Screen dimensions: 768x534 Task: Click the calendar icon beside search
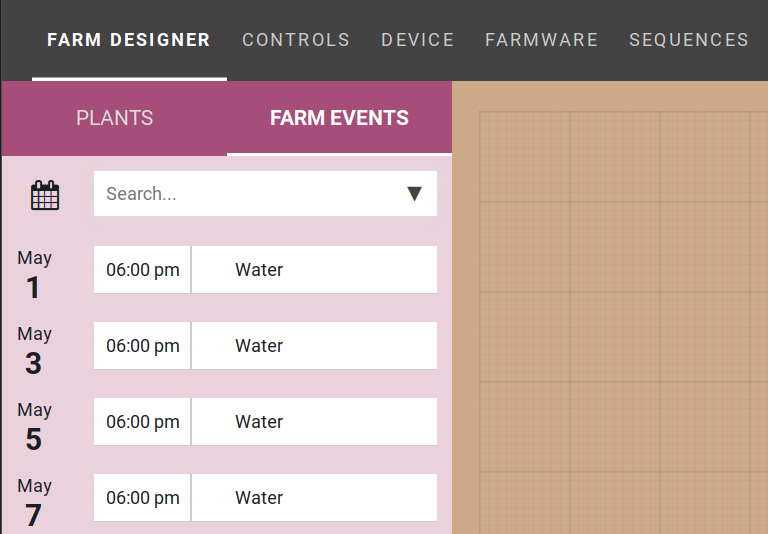[x=45, y=195]
